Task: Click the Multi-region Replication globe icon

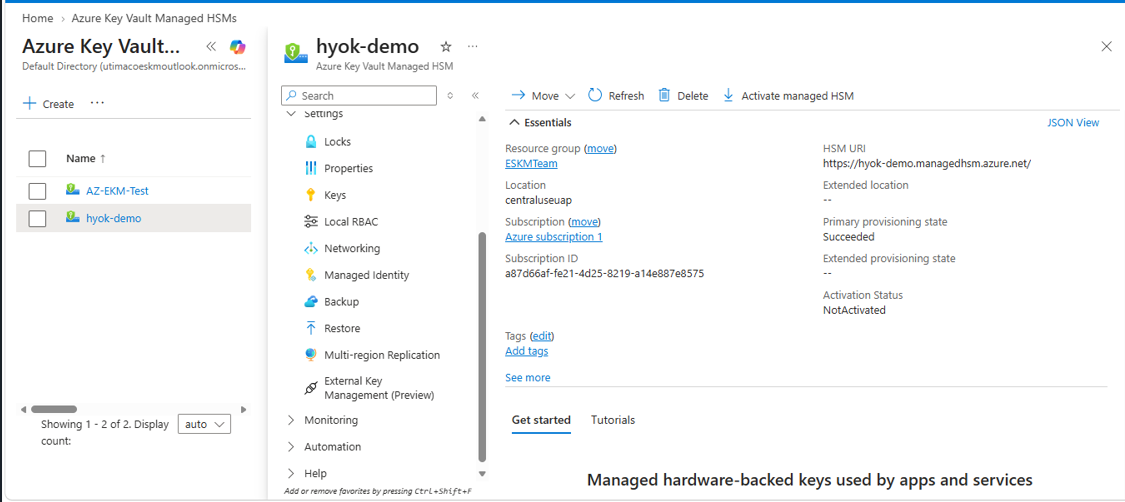Action: click(x=311, y=355)
